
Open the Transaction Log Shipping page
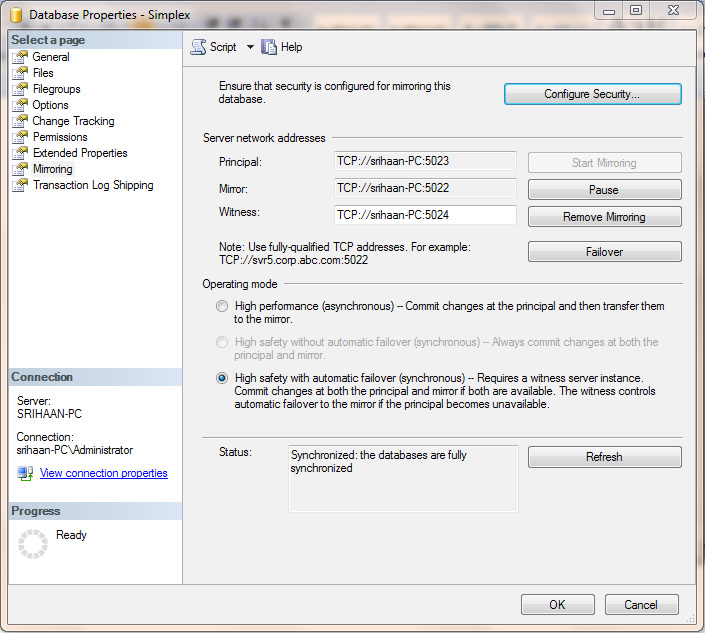pyautogui.click(x=93, y=185)
